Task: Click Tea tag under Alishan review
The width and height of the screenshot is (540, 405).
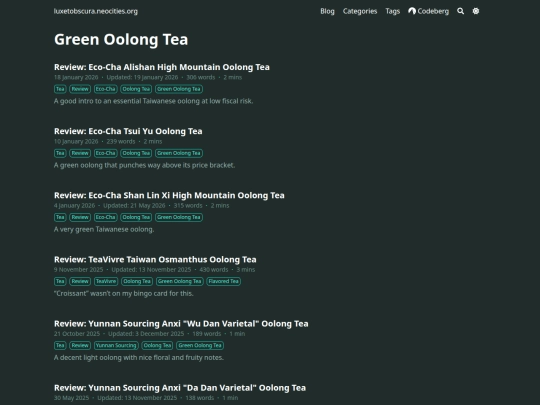Action: (x=60, y=89)
